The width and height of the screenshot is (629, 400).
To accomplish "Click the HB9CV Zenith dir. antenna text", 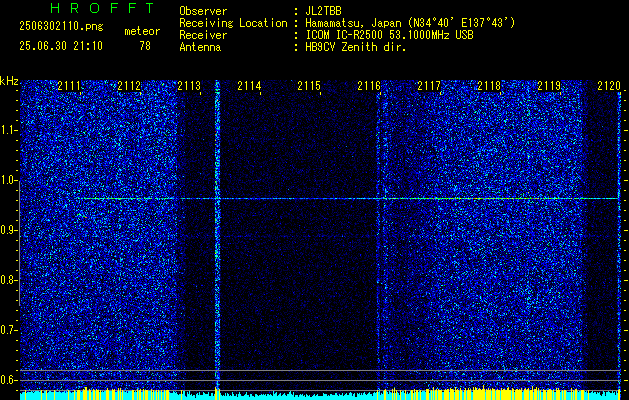I will click(356, 47).
